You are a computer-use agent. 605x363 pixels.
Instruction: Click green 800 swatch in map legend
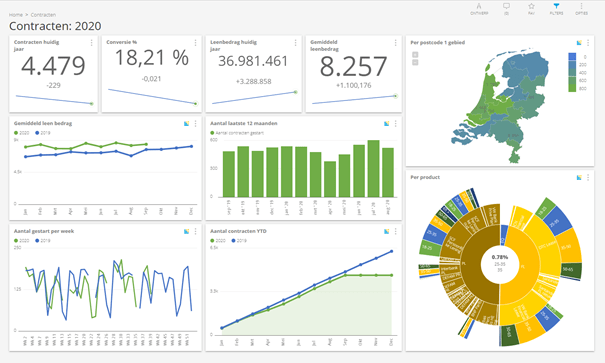[x=572, y=88]
